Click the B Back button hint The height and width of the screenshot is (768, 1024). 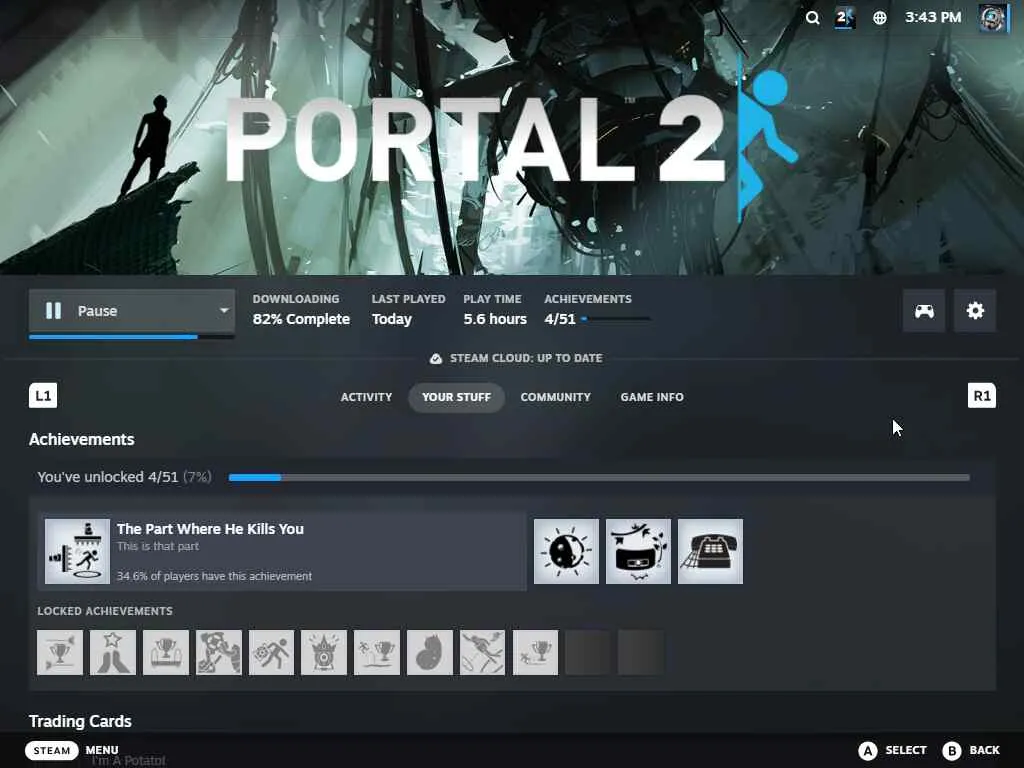(x=971, y=750)
